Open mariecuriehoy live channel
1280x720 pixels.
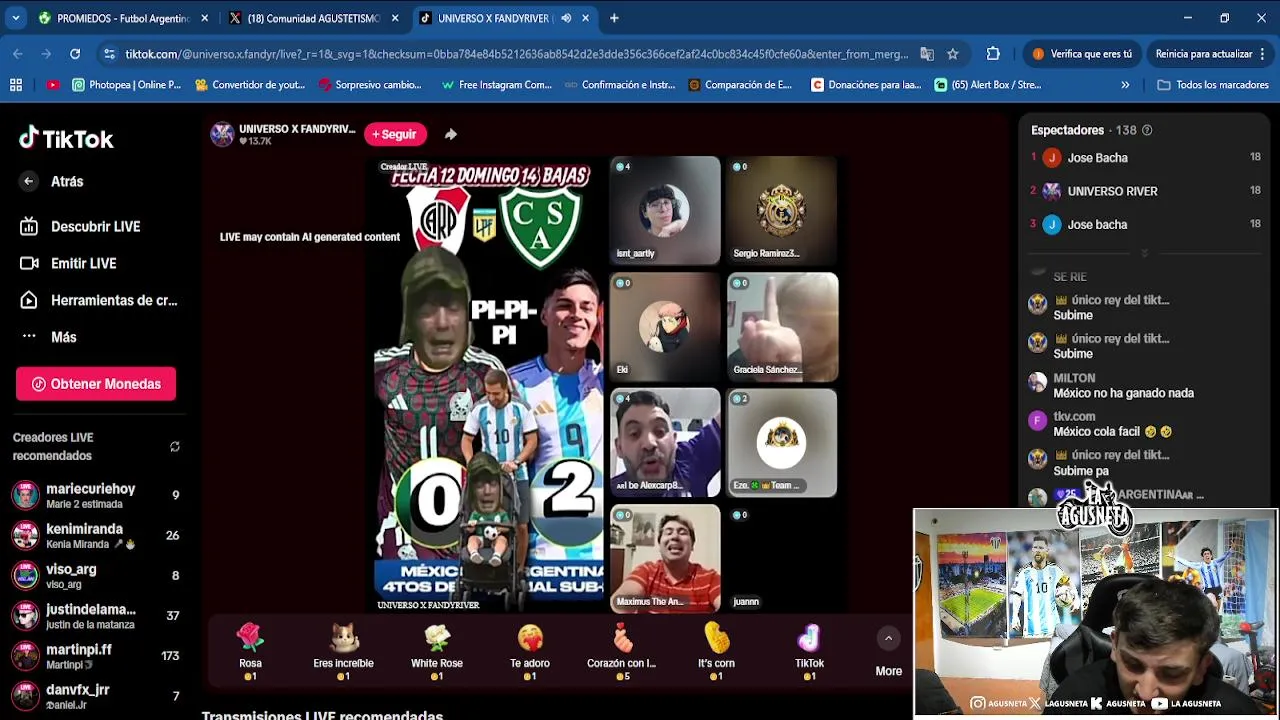coord(96,496)
